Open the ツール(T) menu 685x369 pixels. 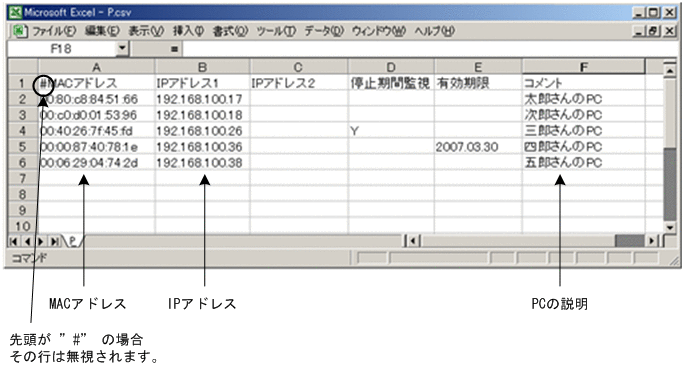pos(276,31)
